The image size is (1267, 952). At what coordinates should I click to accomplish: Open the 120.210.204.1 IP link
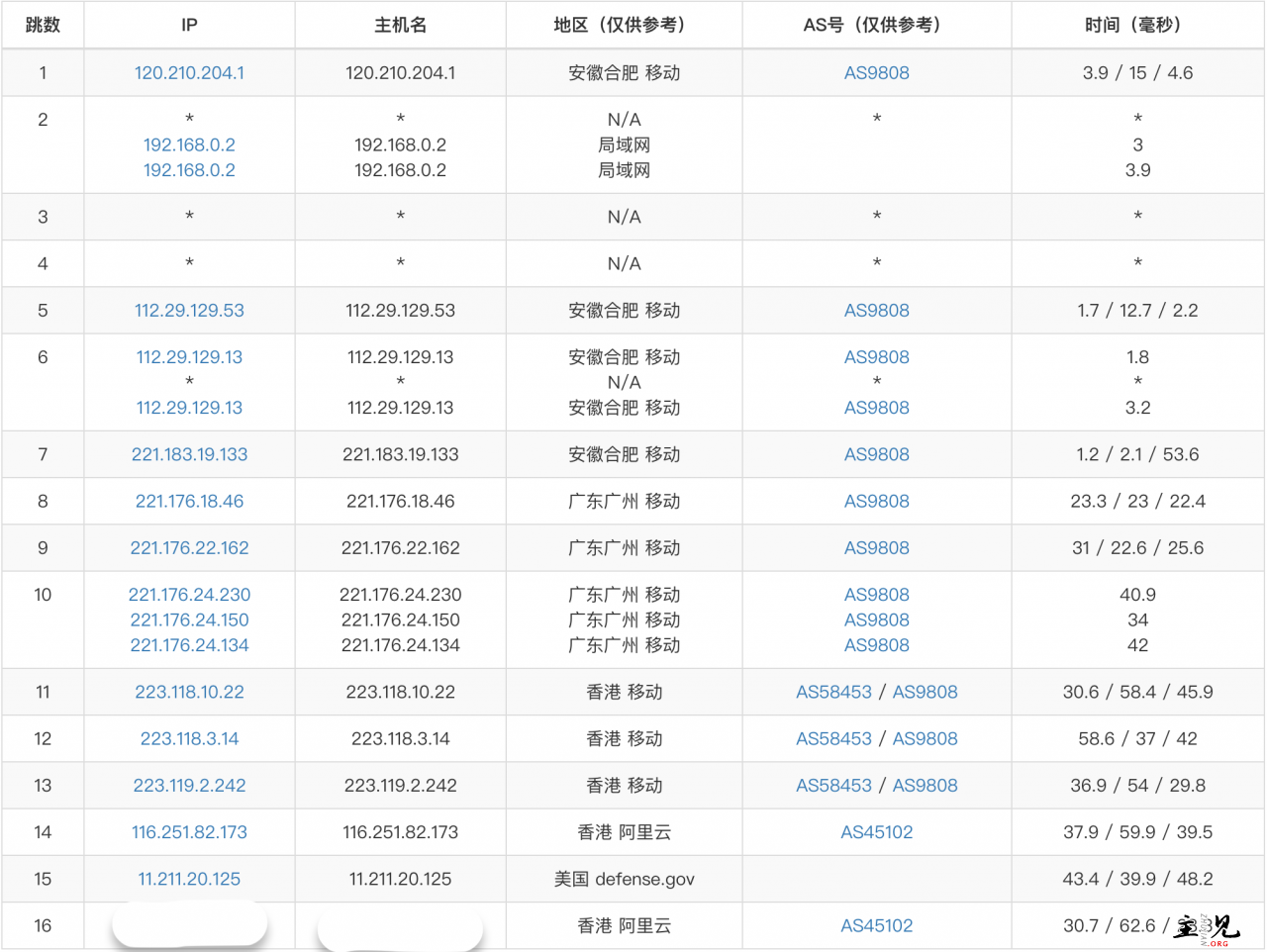tap(189, 73)
